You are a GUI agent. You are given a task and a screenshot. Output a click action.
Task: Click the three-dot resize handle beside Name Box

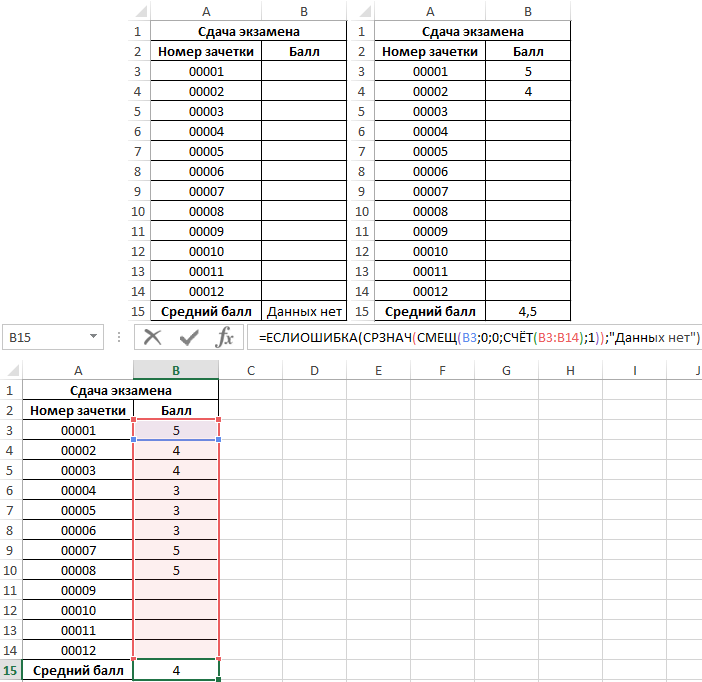tap(119, 338)
